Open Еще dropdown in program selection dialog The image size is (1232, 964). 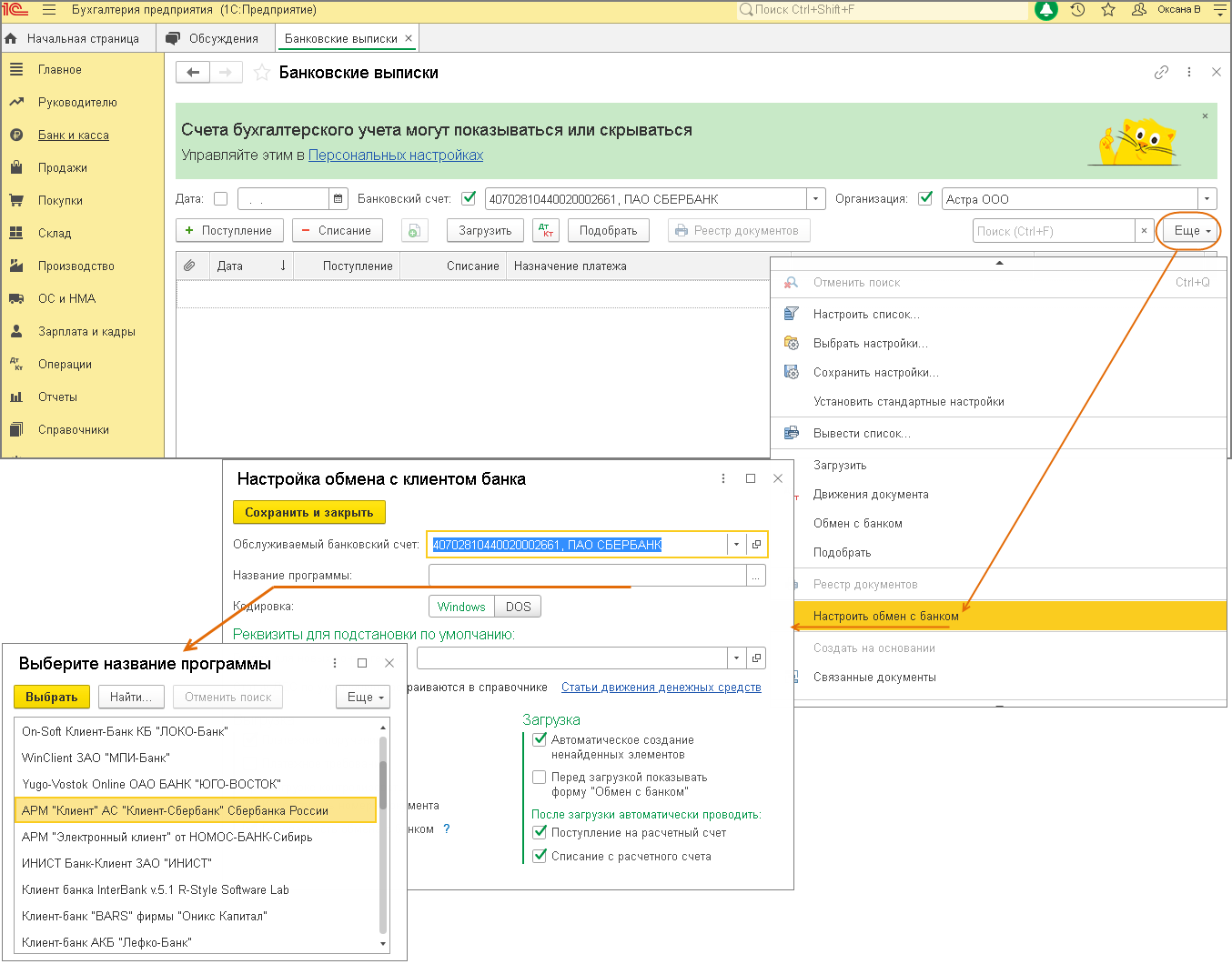coord(363,697)
